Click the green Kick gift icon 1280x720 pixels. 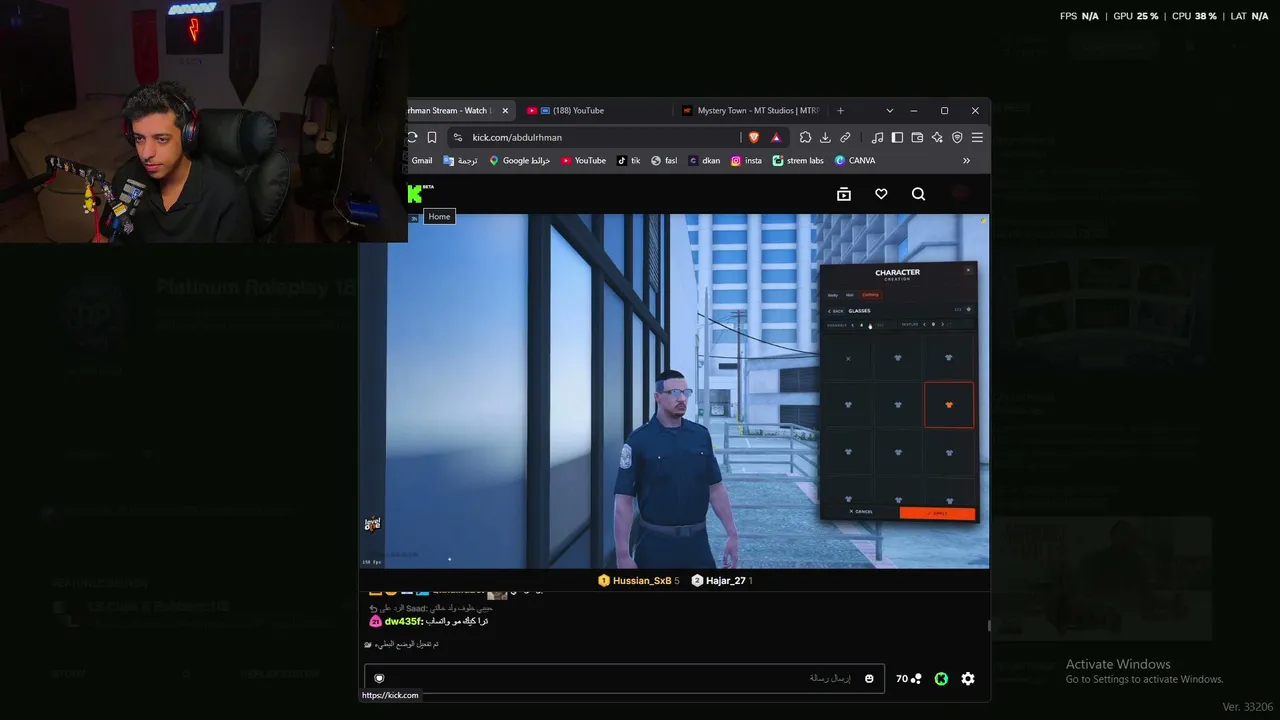coord(941,679)
